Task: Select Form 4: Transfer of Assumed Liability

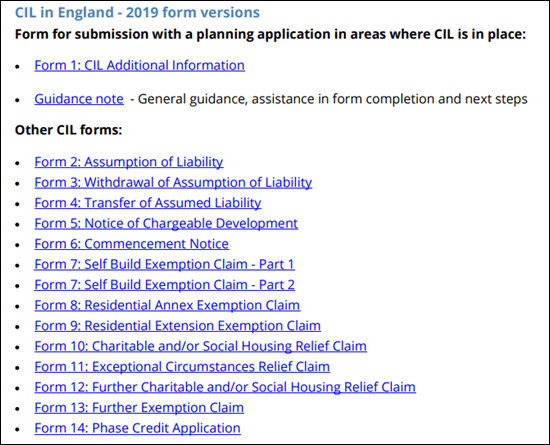Action: click(x=148, y=203)
